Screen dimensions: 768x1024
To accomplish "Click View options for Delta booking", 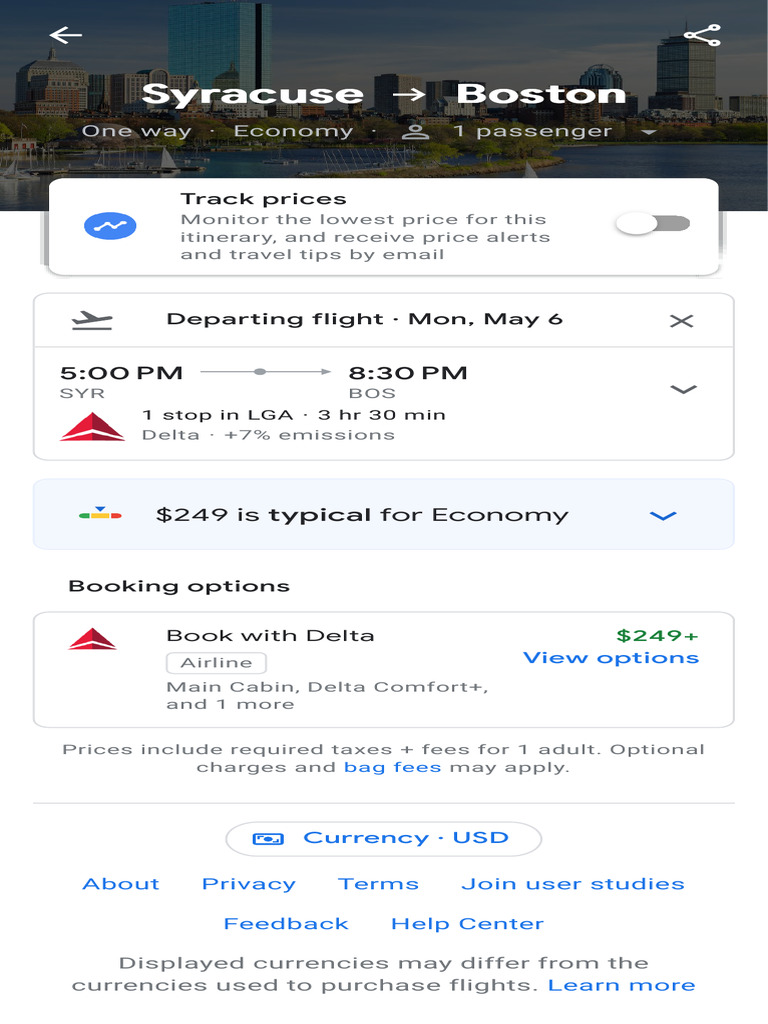I will point(611,658).
